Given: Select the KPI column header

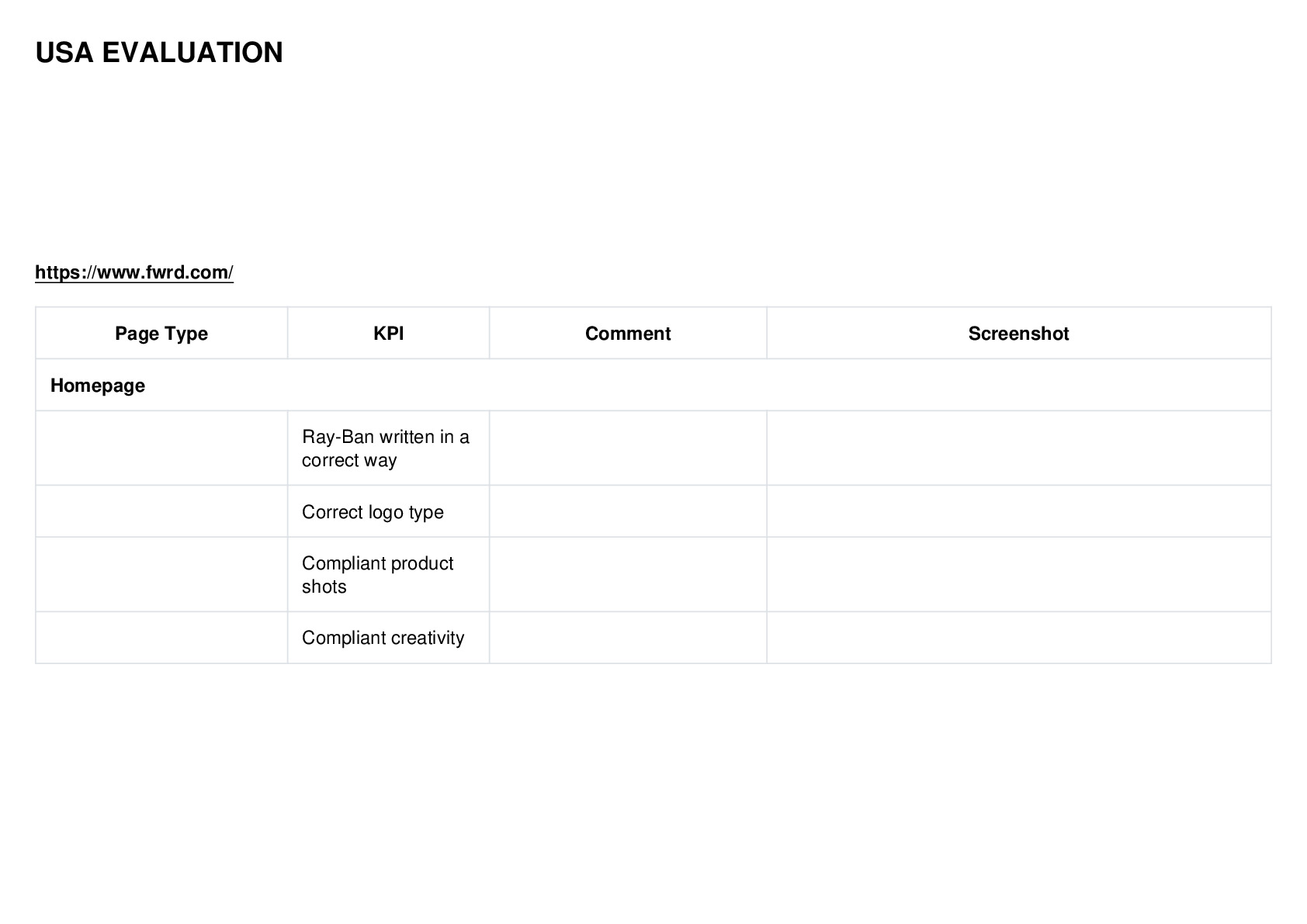Looking at the screenshot, I should pos(388,333).
